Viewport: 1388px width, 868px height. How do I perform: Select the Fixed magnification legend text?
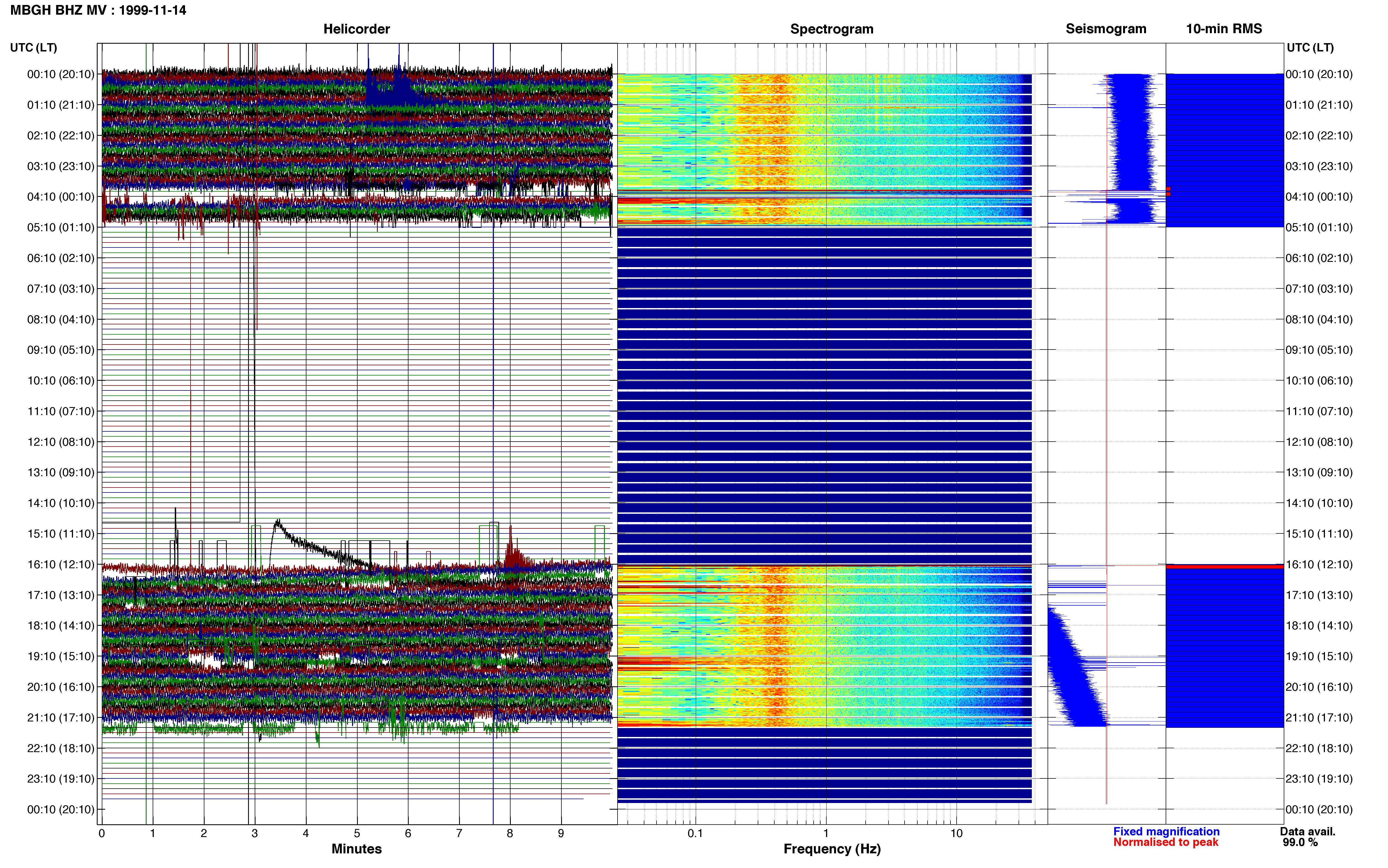1166,831
